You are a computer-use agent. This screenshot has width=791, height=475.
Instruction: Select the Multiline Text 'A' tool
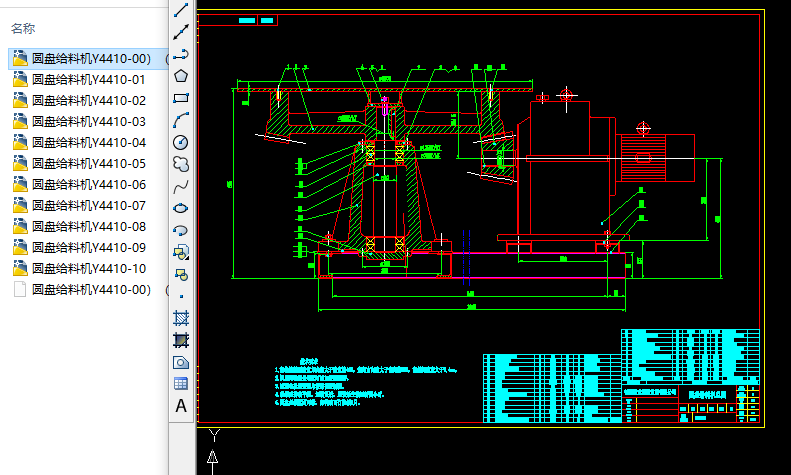click(181, 406)
